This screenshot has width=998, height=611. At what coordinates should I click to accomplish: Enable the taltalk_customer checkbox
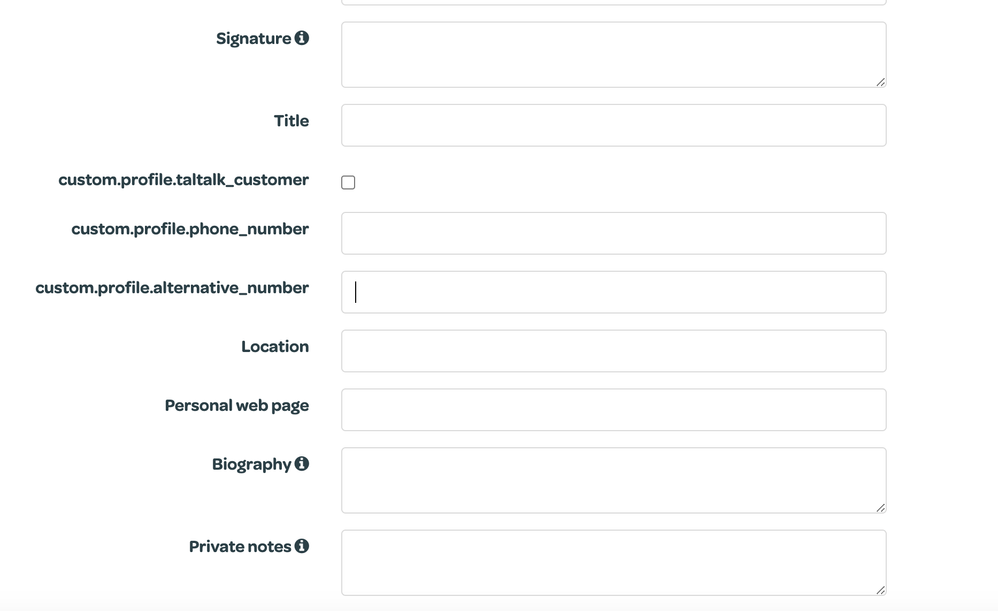pos(348,182)
